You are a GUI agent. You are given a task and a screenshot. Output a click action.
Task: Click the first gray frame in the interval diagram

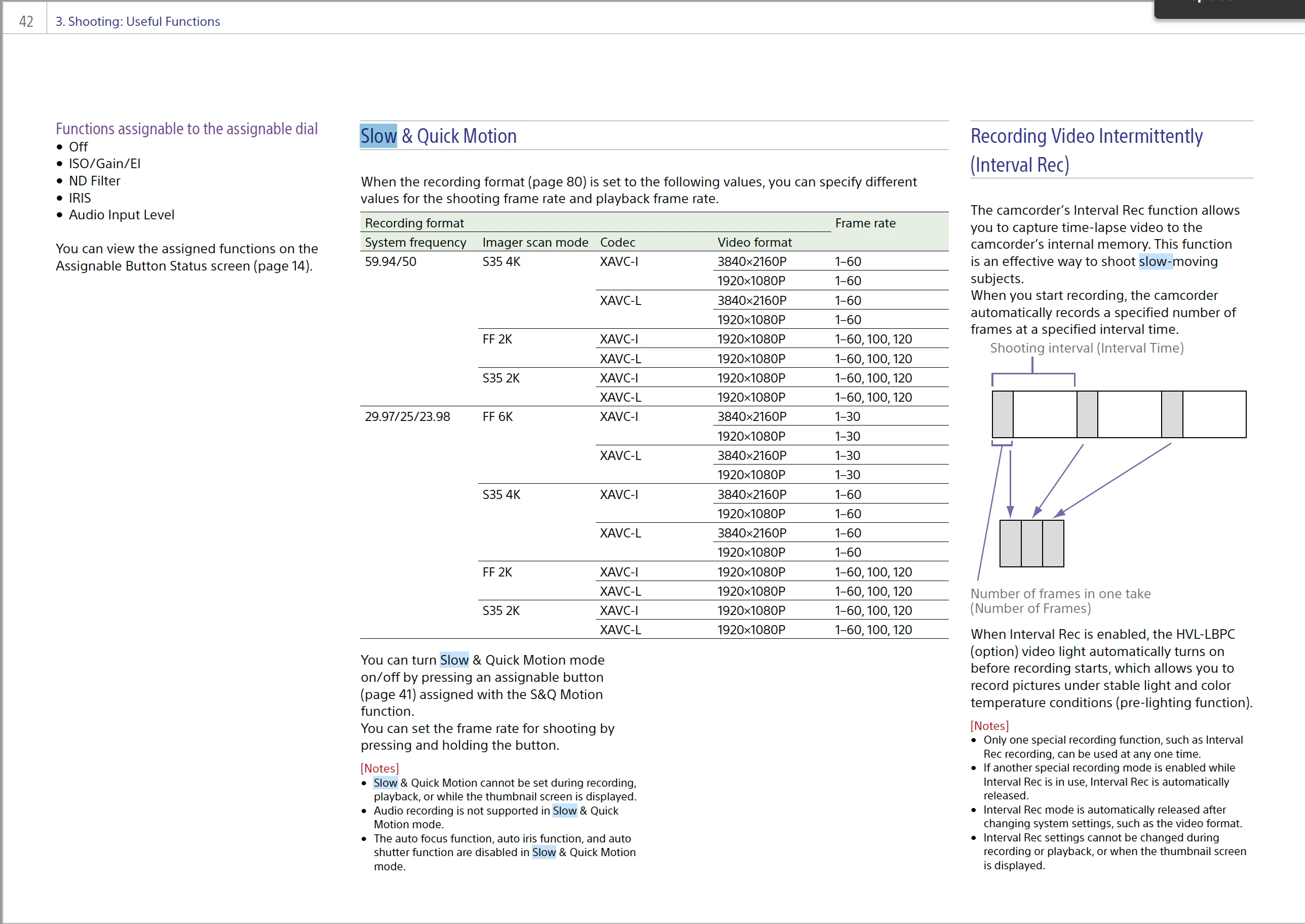tap(1003, 414)
